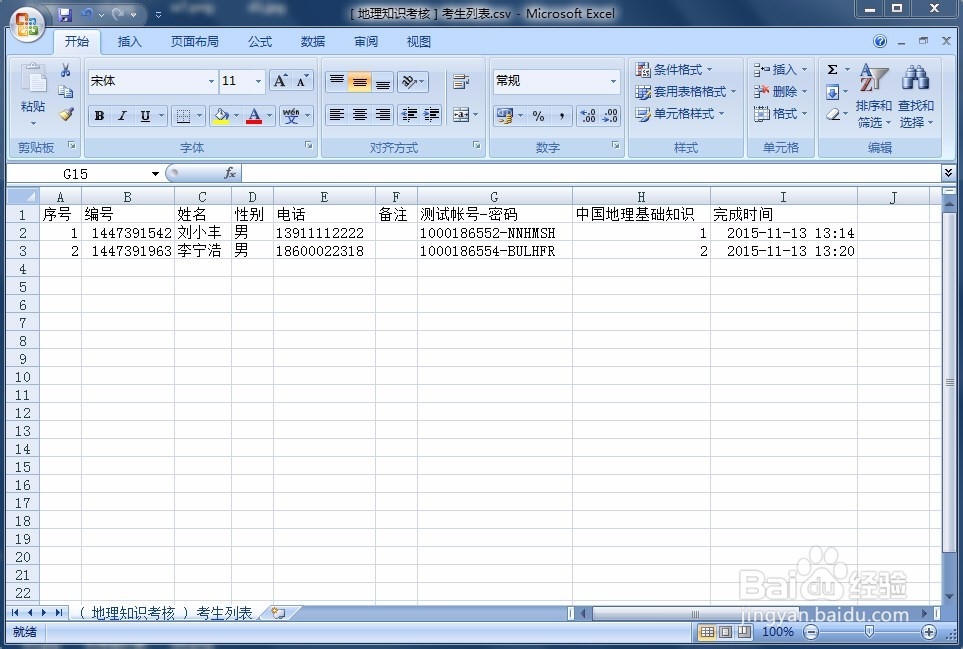Viewport: 963px width, 649px height.
Task: Select the Format Painter brush
Action: 66,114
